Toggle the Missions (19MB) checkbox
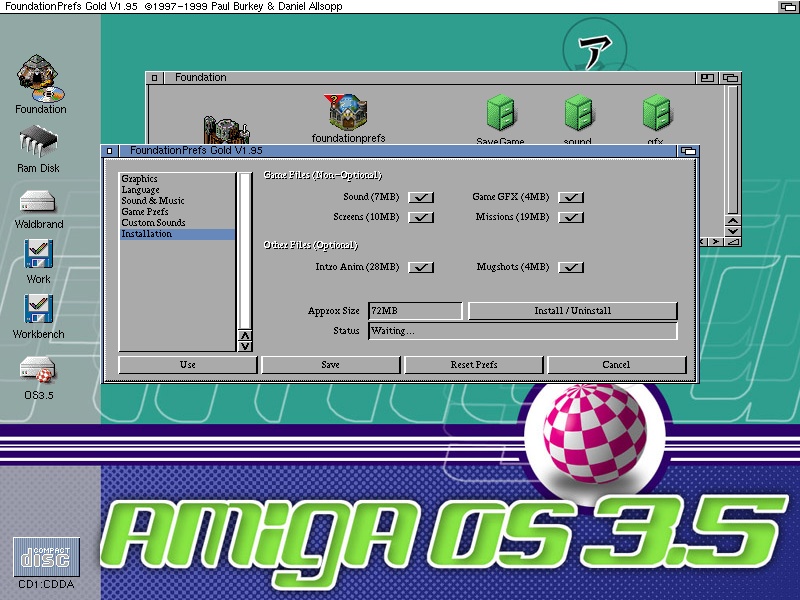Viewport: 800px width, 600px height. point(571,217)
